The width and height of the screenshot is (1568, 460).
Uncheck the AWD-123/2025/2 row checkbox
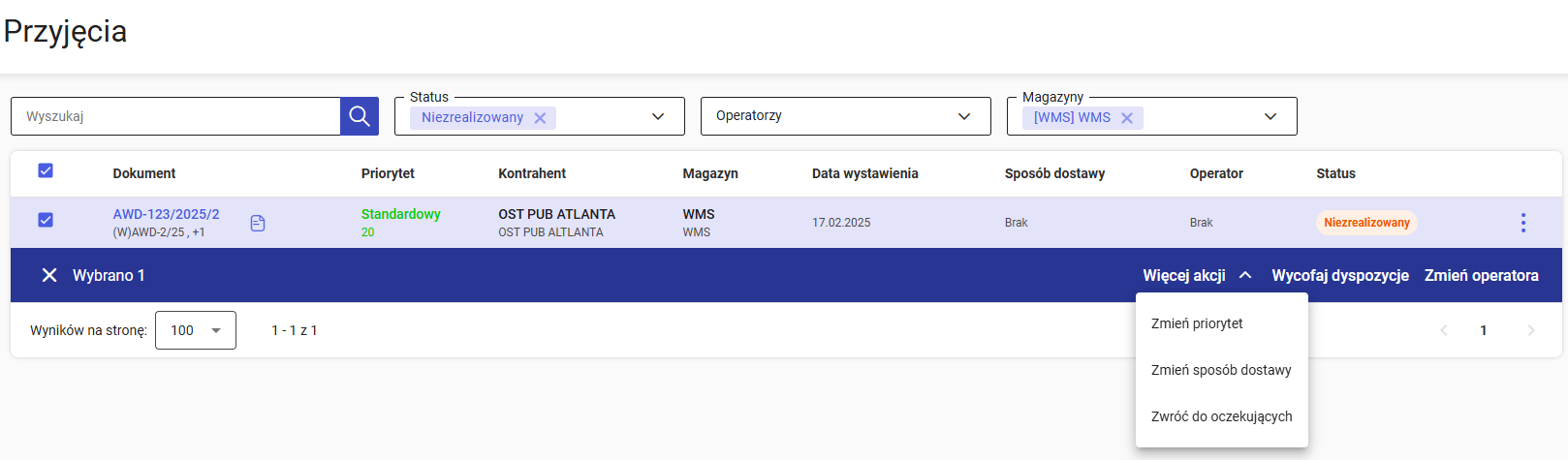(x=46, y=220)
